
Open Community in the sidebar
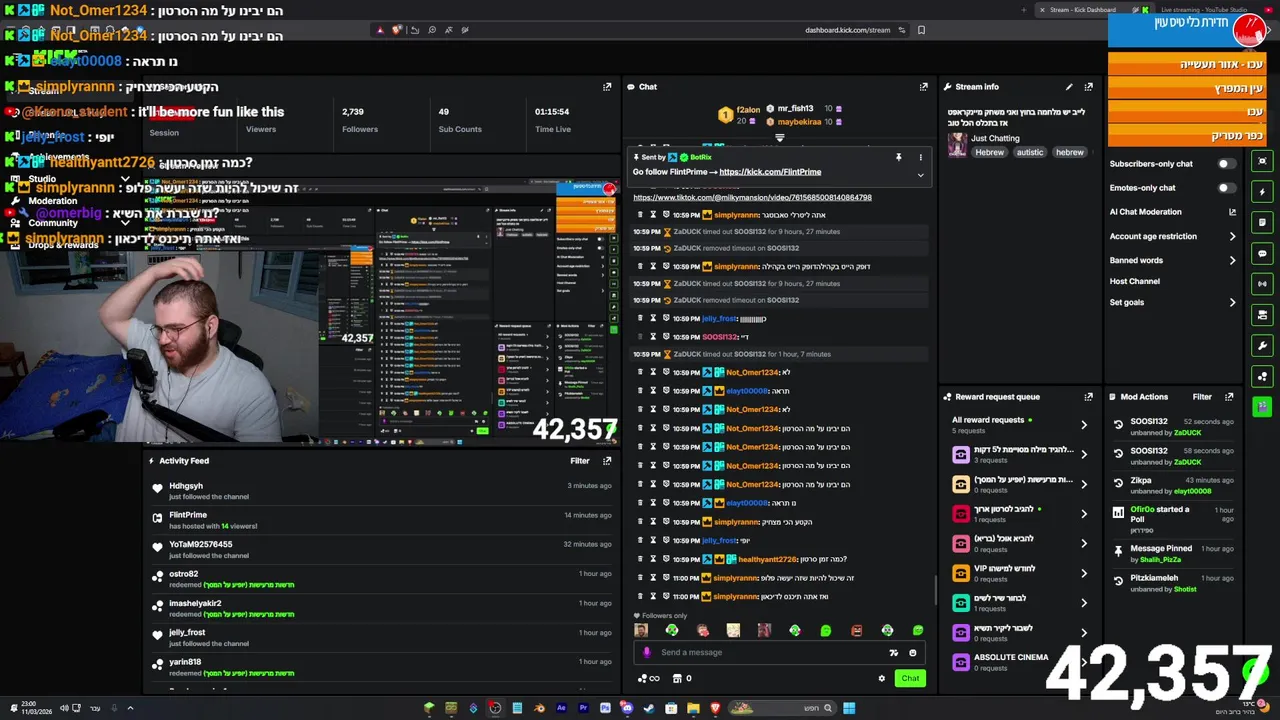point(53,223)
